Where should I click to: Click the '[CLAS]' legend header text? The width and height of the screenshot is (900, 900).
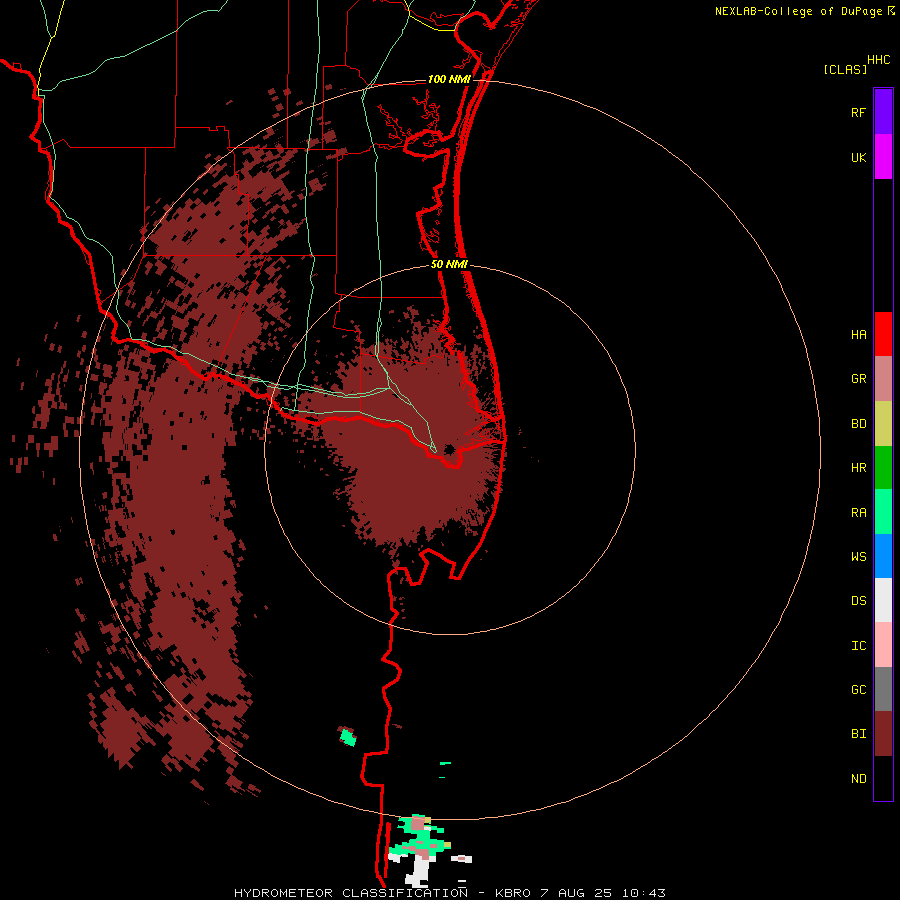(845, 69)
